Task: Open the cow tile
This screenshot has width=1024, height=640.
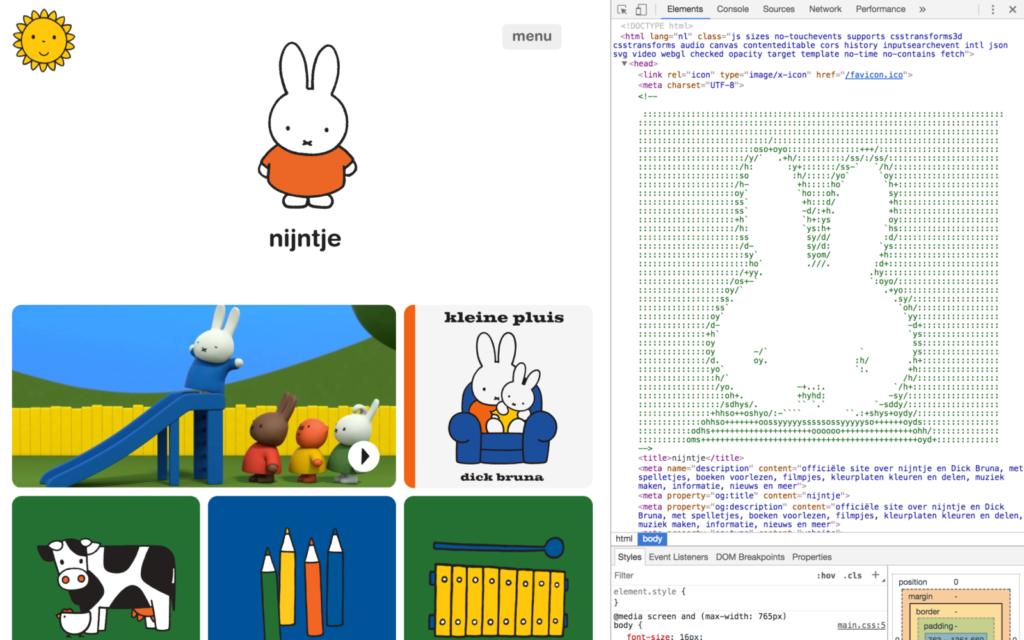Action: pyautogui.click(x=106, y=568)
